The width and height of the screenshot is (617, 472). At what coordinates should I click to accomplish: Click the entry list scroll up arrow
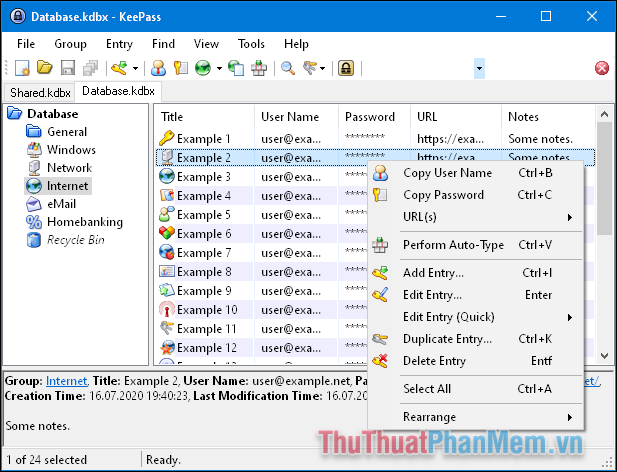click(604, 114)
